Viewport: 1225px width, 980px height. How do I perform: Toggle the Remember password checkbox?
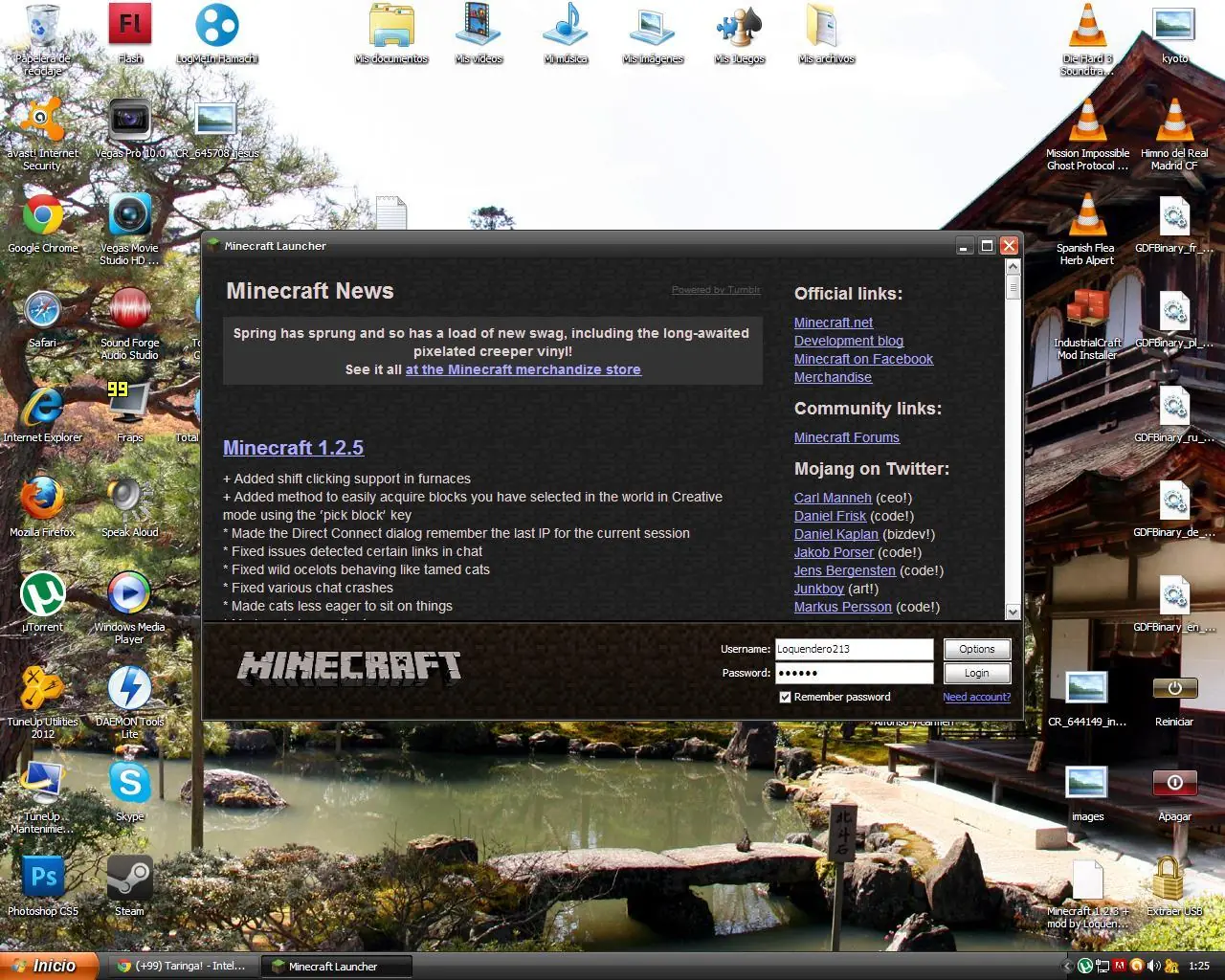click(786, 697)
